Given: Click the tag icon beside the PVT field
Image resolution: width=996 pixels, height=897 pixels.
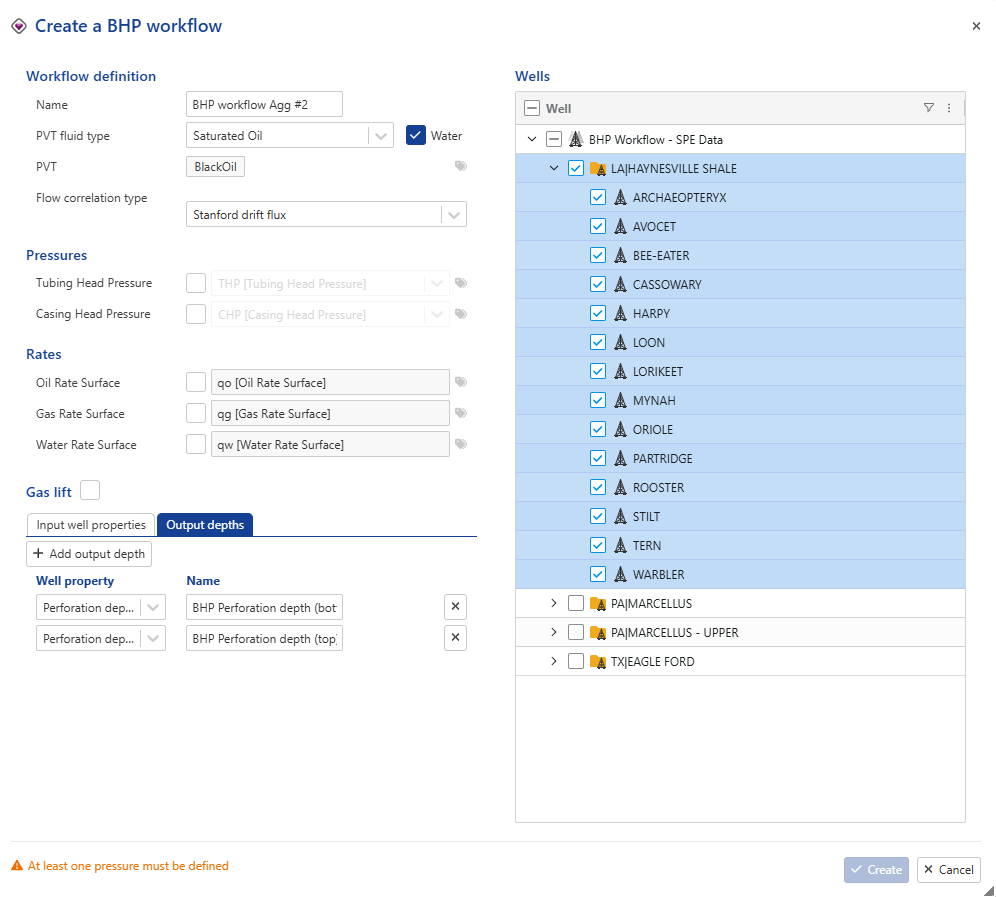Looking at the screenshot, I should (460, 167).
